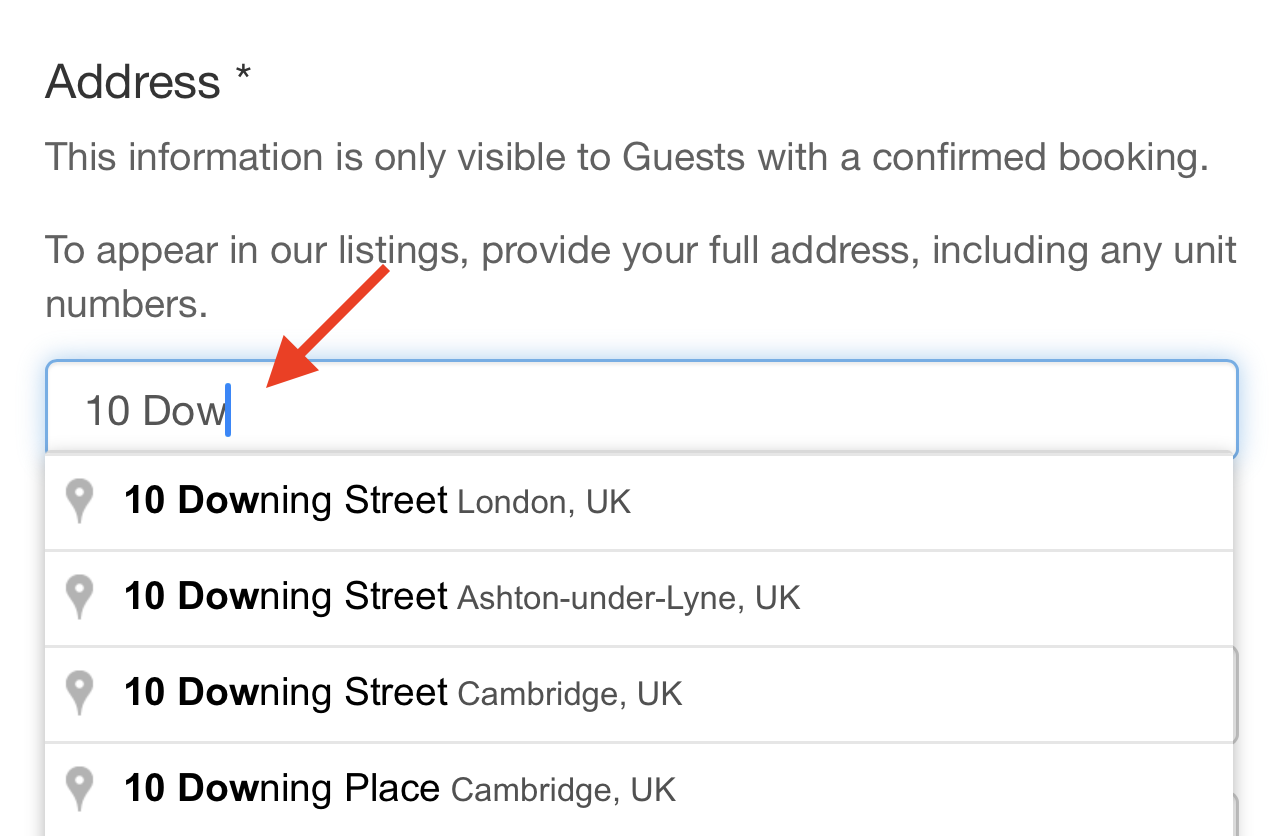Click empty space right of the typed address

tap(730, 411)
